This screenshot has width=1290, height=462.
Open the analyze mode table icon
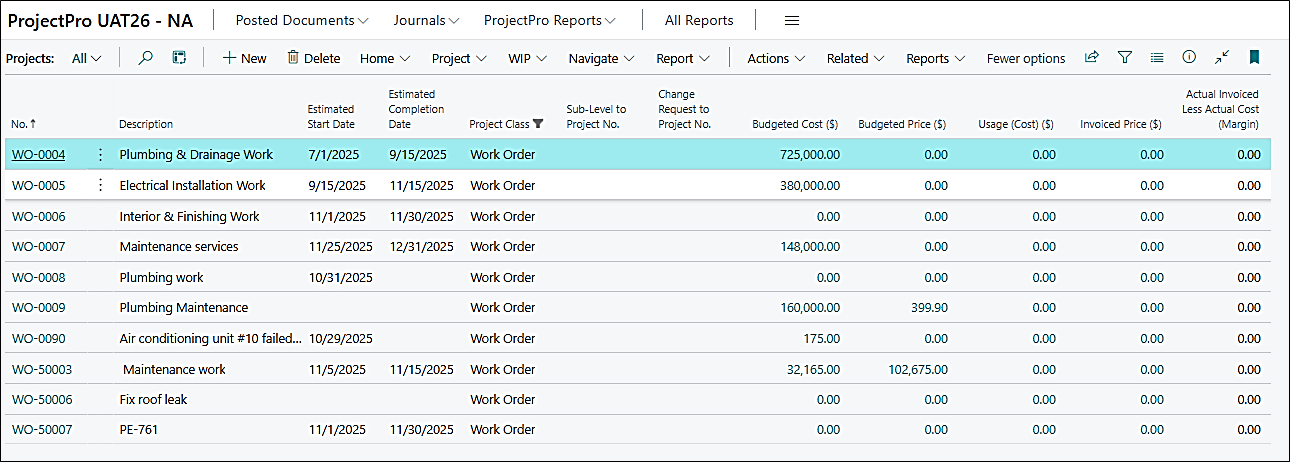[179, 58]
